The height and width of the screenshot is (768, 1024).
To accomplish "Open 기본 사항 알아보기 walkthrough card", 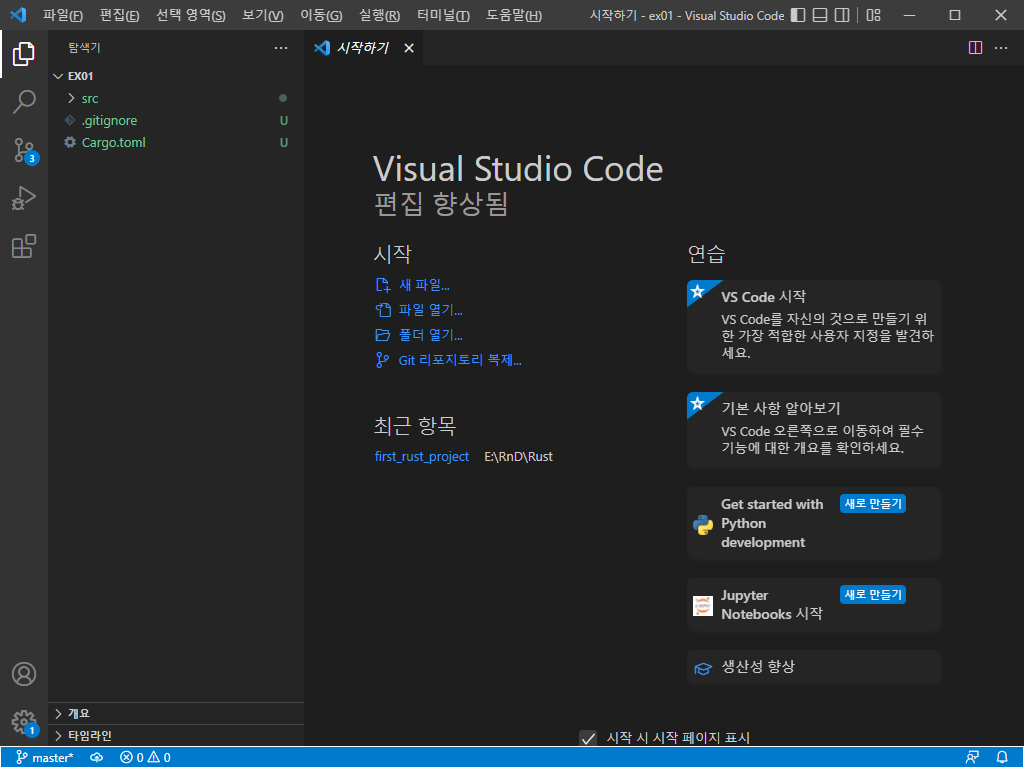I will 814,430.
